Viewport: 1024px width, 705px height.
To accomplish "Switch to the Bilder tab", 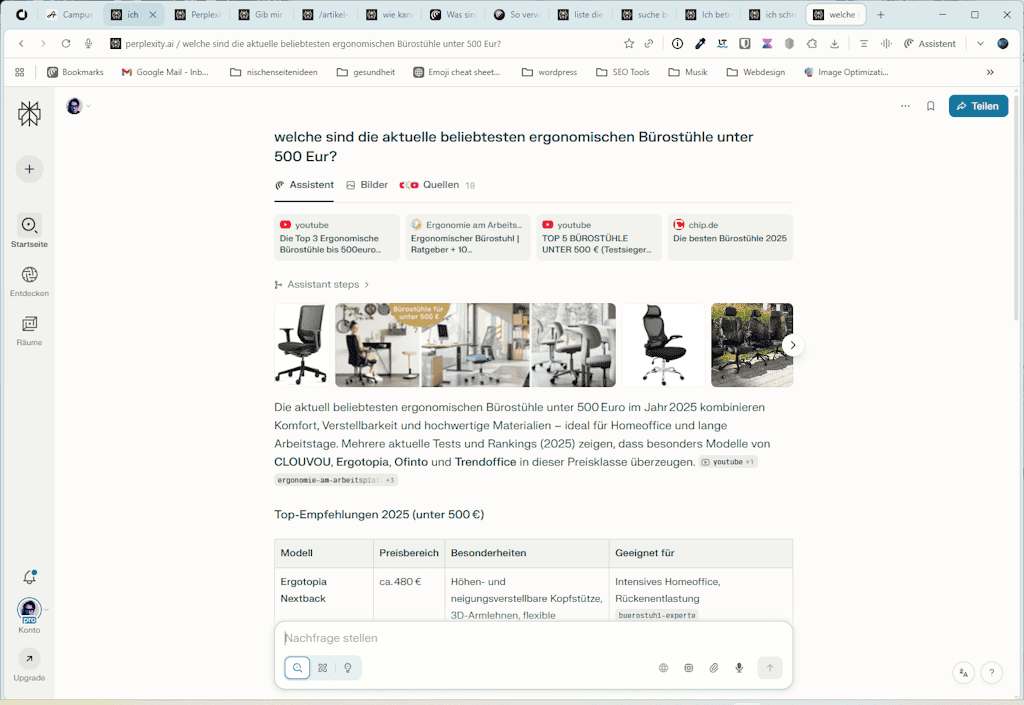I will [x=367, y=185].
